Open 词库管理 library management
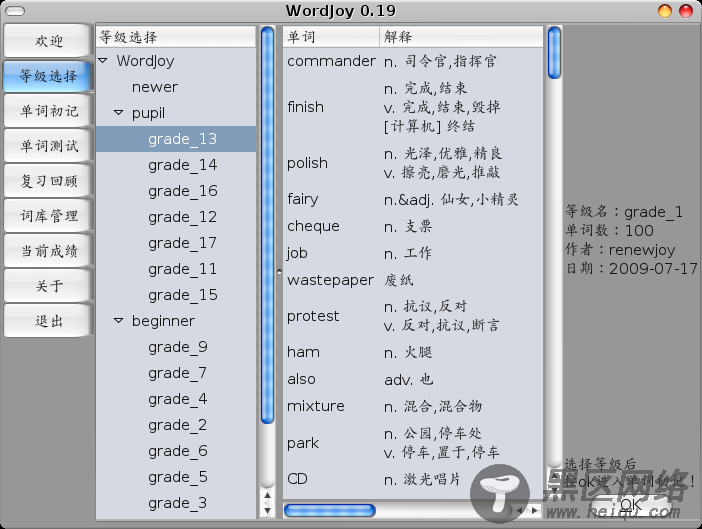 49,216
